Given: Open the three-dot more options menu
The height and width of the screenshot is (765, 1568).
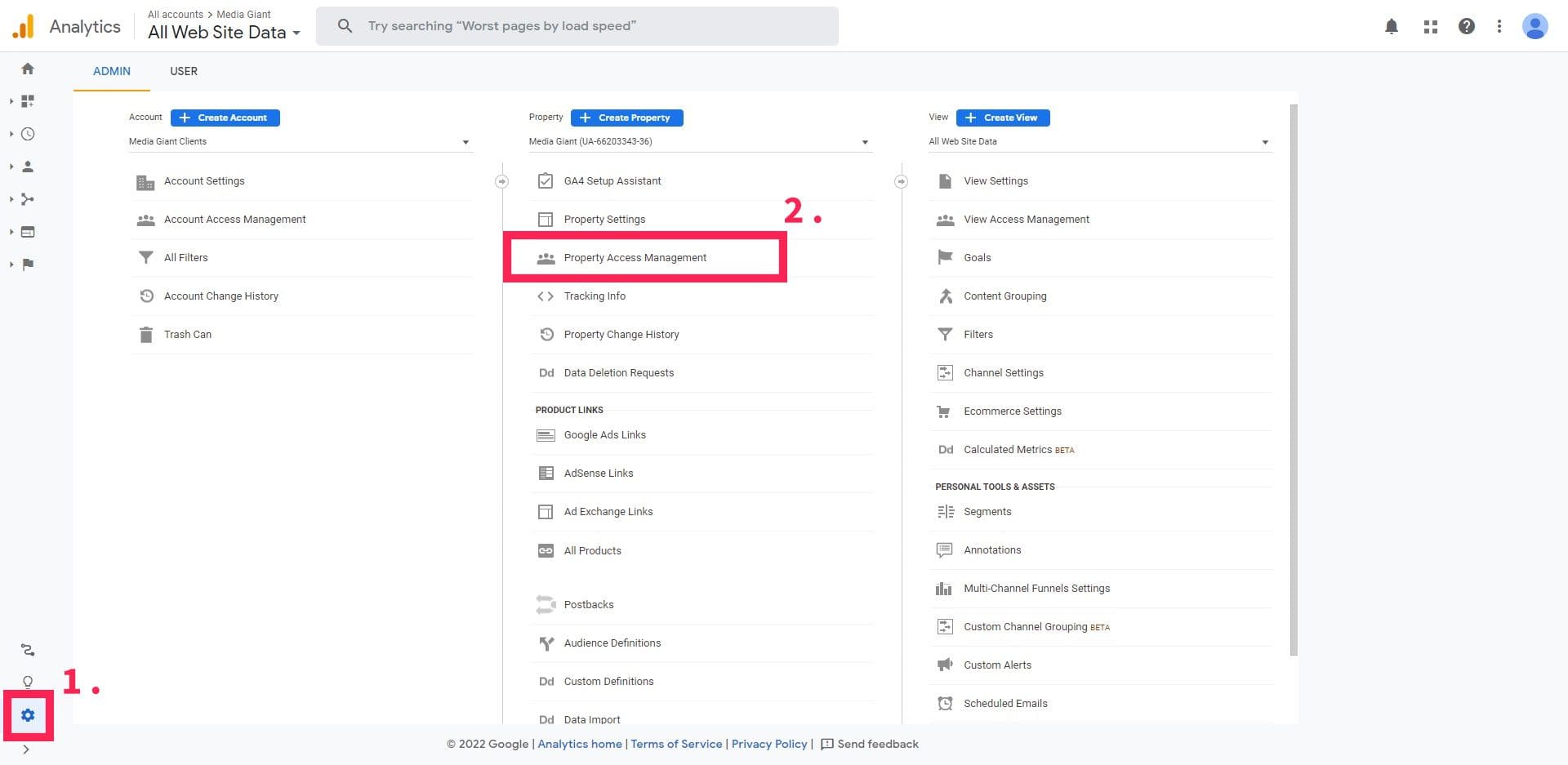Looking at the screenshot, I should pos(1499,26).
